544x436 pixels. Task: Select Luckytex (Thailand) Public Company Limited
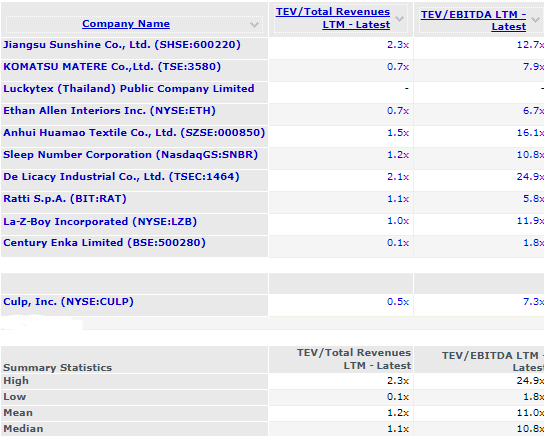click(x=129, y=89)
